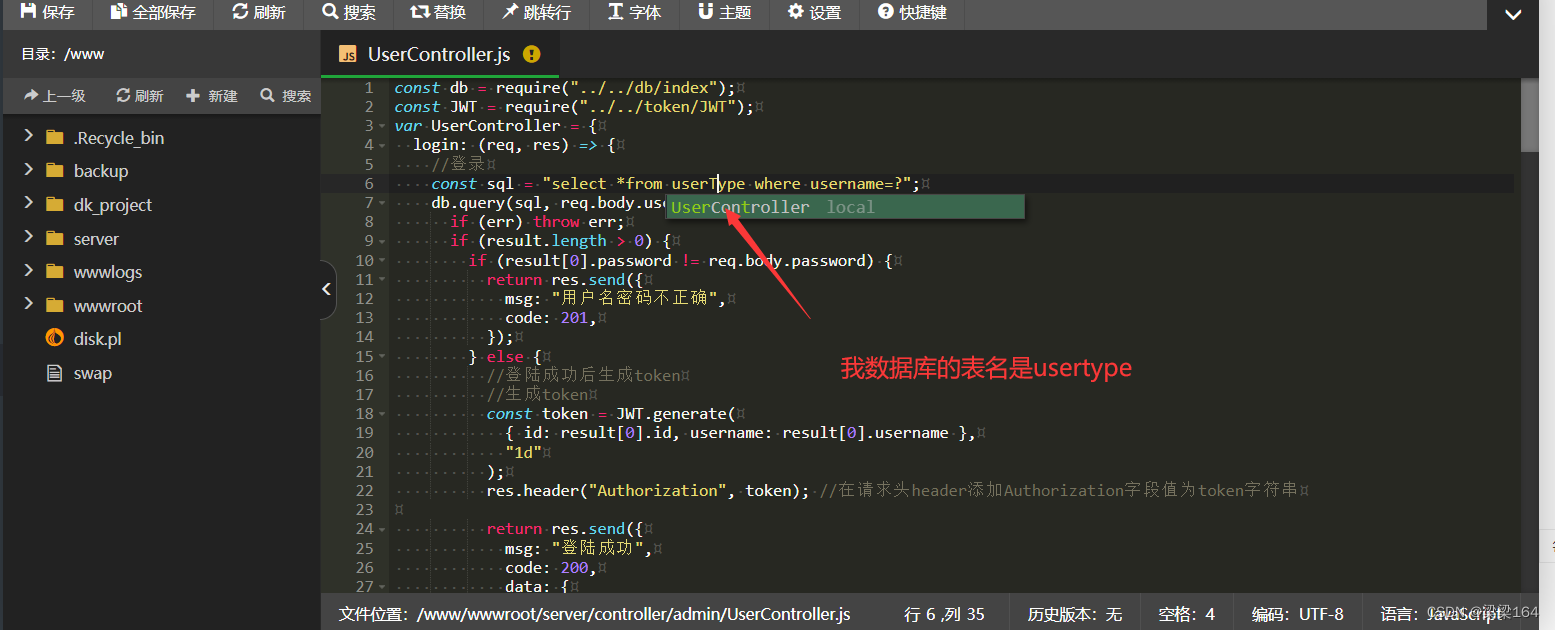Collapse the file tree sidebar arrow
This screenshot has width=1555, height=630.
[327, 288]
